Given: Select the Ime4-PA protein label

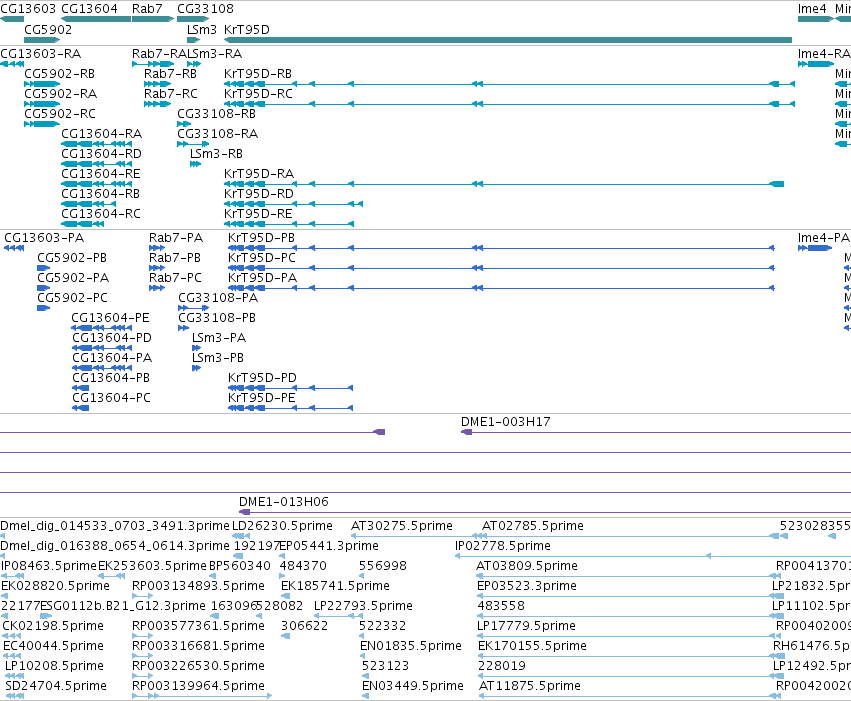Looking at the screenshot, I should 823,238.
